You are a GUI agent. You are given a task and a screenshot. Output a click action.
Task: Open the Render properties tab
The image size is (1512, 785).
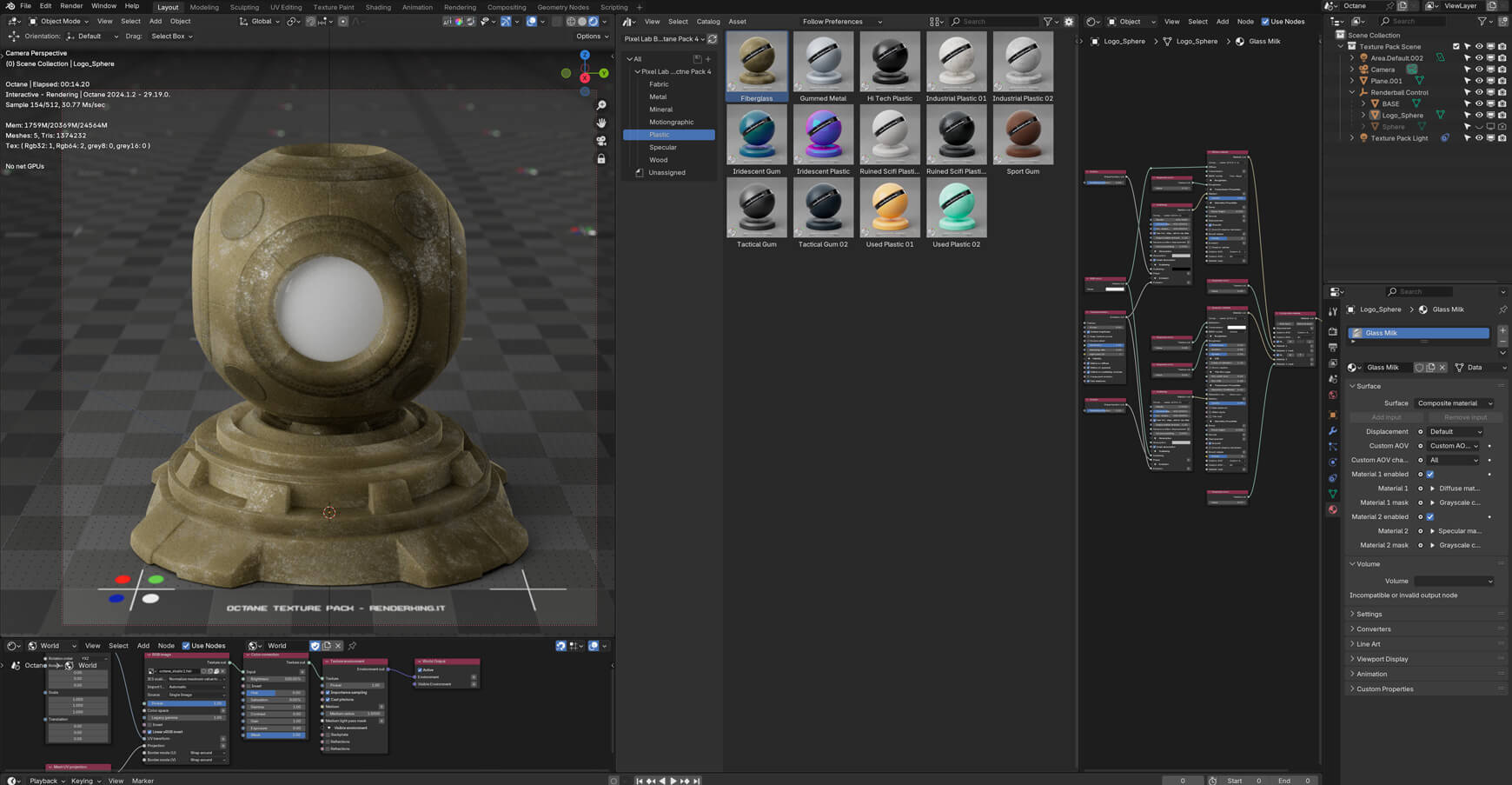[x=1333, y=331]
